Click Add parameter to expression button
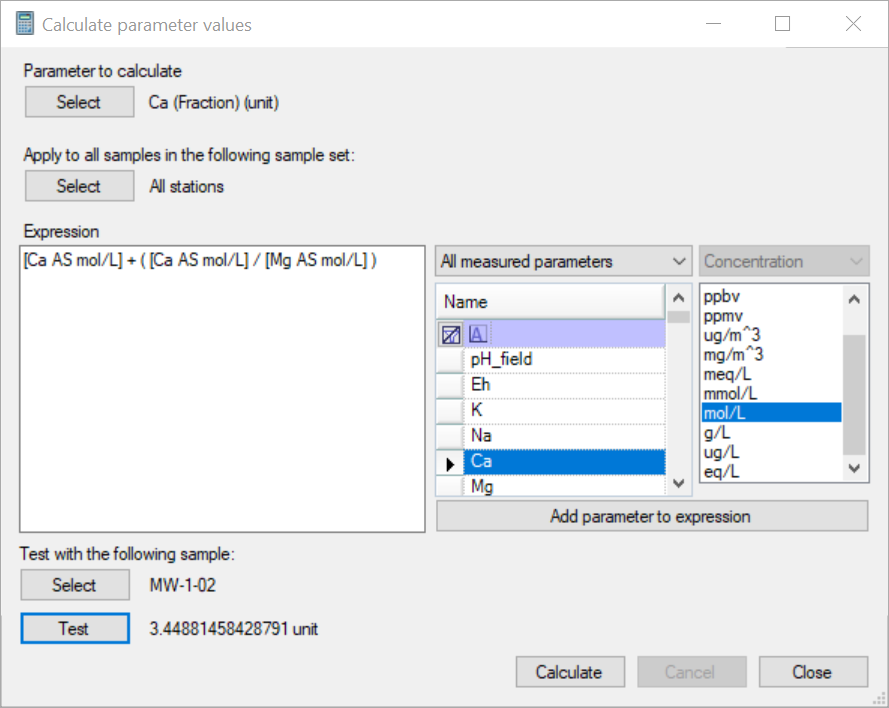Screen dimensions: 889x708 pos(652,516)
